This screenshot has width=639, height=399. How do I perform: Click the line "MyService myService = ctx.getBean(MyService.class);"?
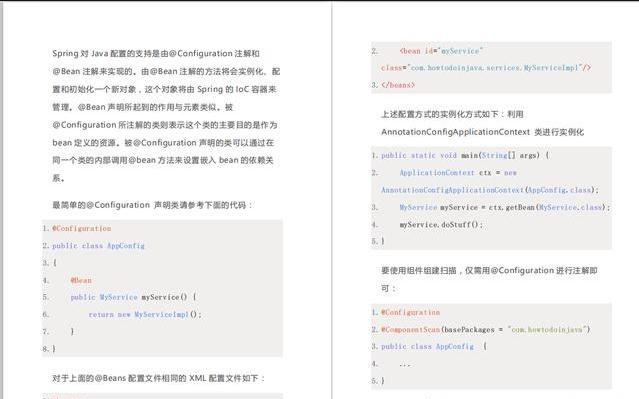click(505, 207)
